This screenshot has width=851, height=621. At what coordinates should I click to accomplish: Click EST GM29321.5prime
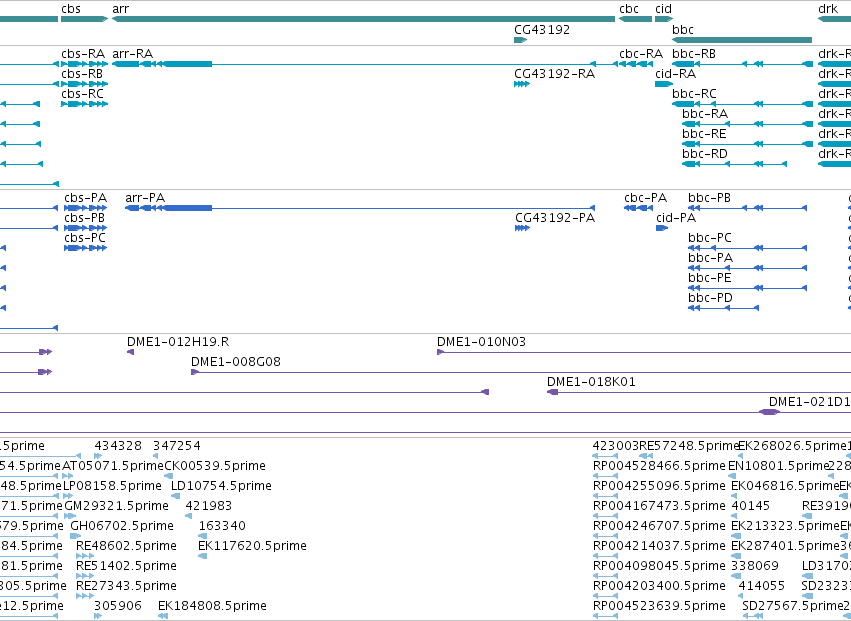pyautogui.click(x=117, y=506)
